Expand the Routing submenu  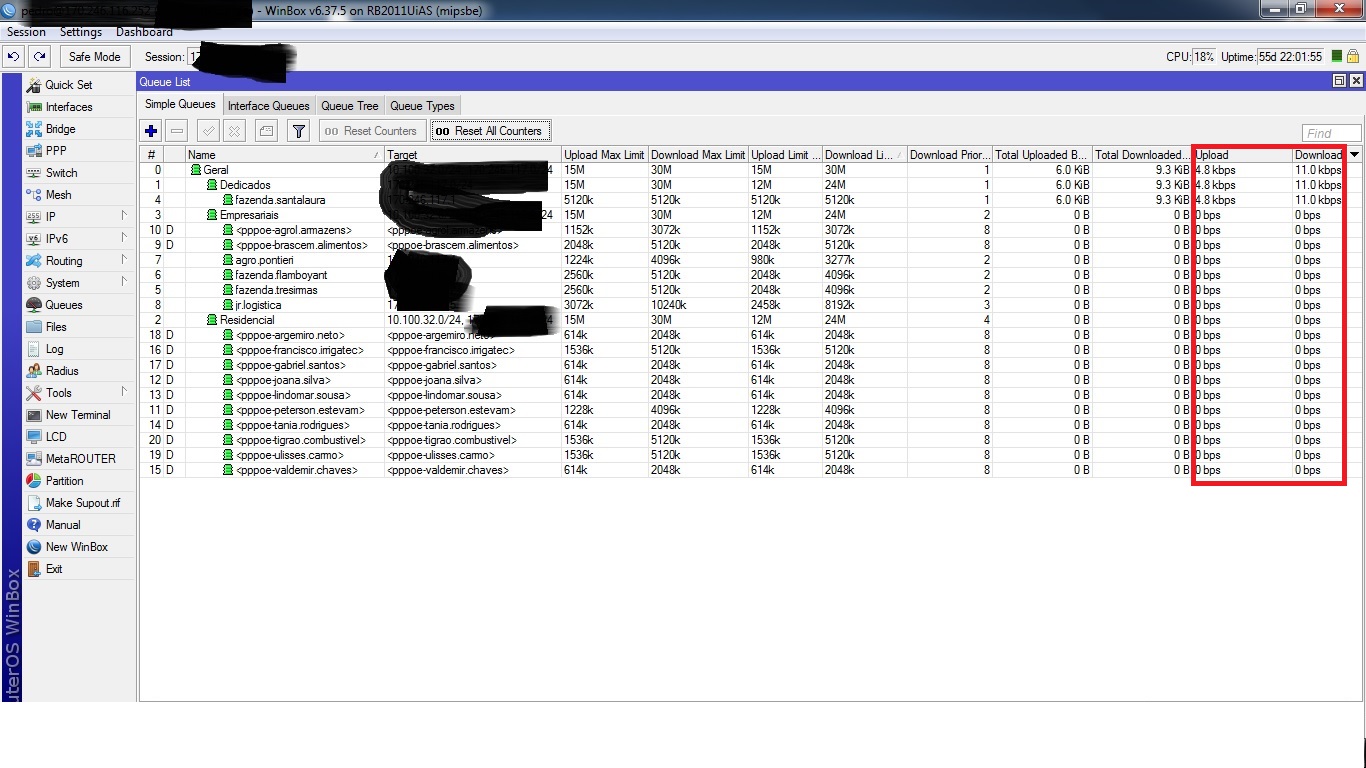coord(124,260)
